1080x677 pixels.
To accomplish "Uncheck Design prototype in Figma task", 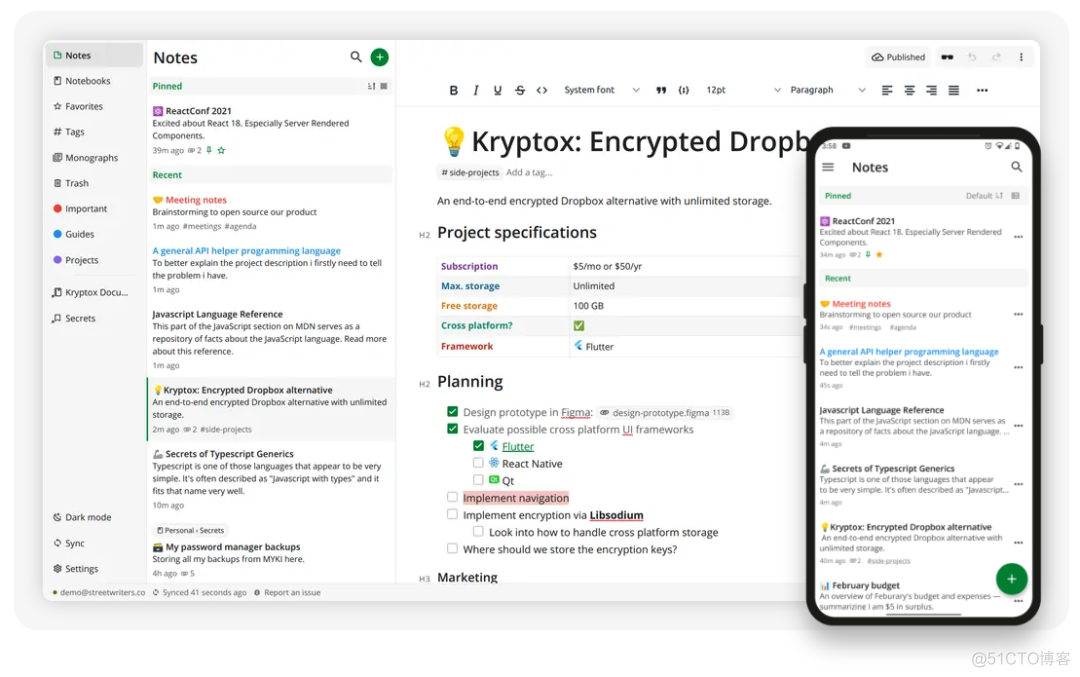I will 453,412.
